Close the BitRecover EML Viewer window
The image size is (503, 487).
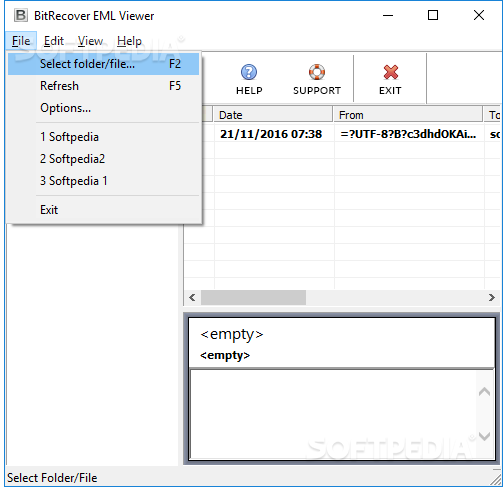(x=479, y=15)
